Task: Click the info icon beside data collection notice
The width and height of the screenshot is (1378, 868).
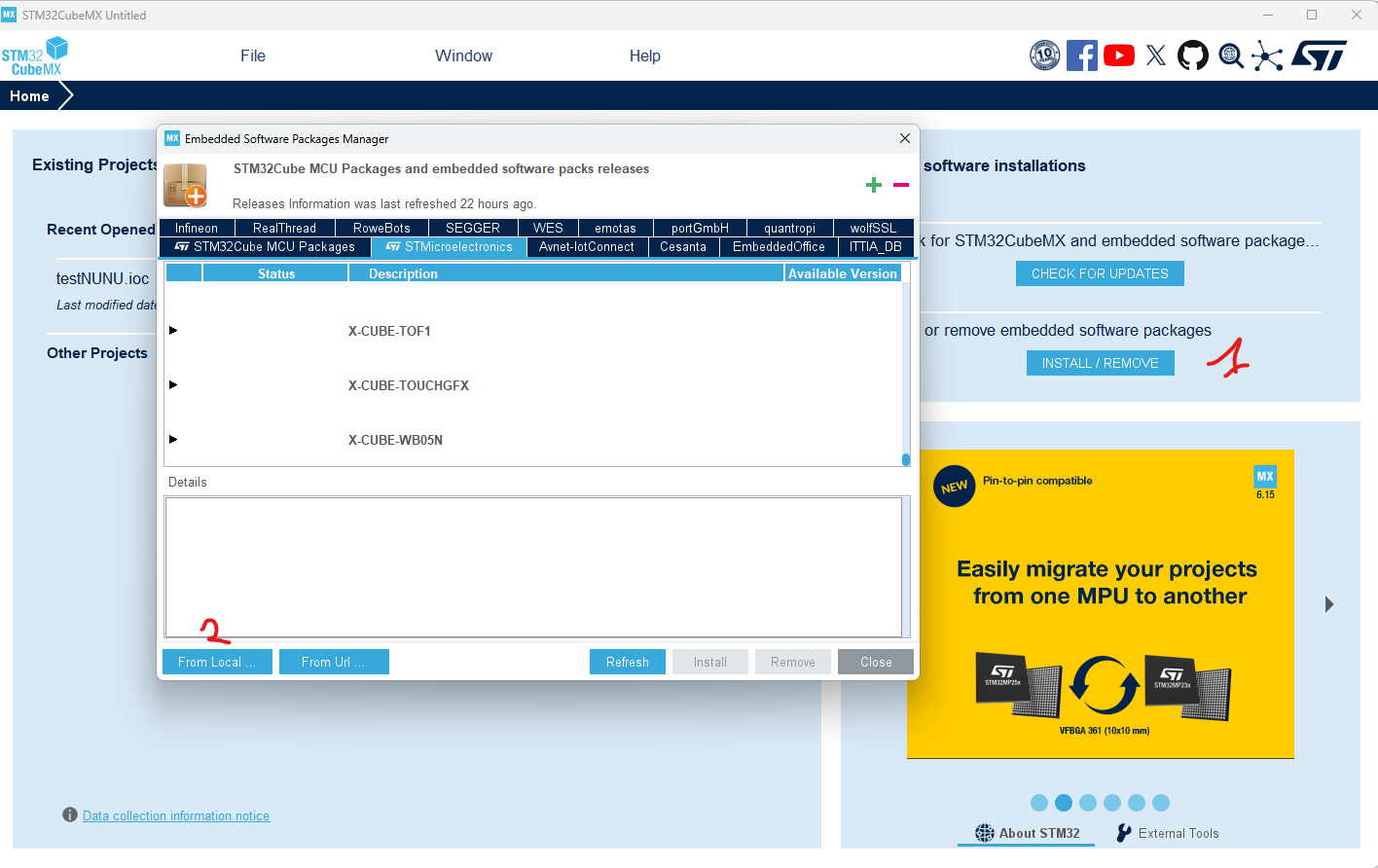Action: [x=68, y=814]
